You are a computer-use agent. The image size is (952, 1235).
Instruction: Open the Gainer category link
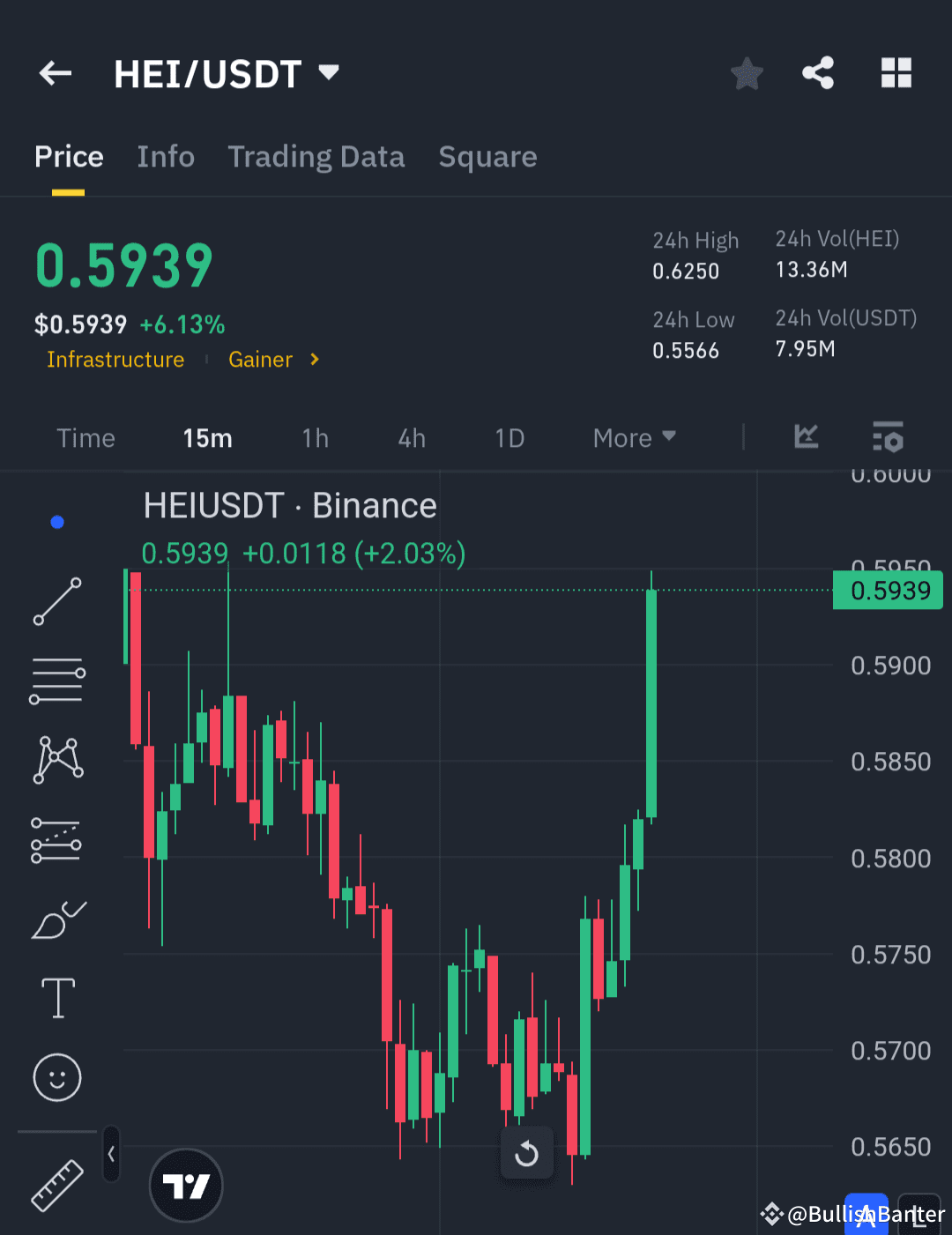click(261, 359)
